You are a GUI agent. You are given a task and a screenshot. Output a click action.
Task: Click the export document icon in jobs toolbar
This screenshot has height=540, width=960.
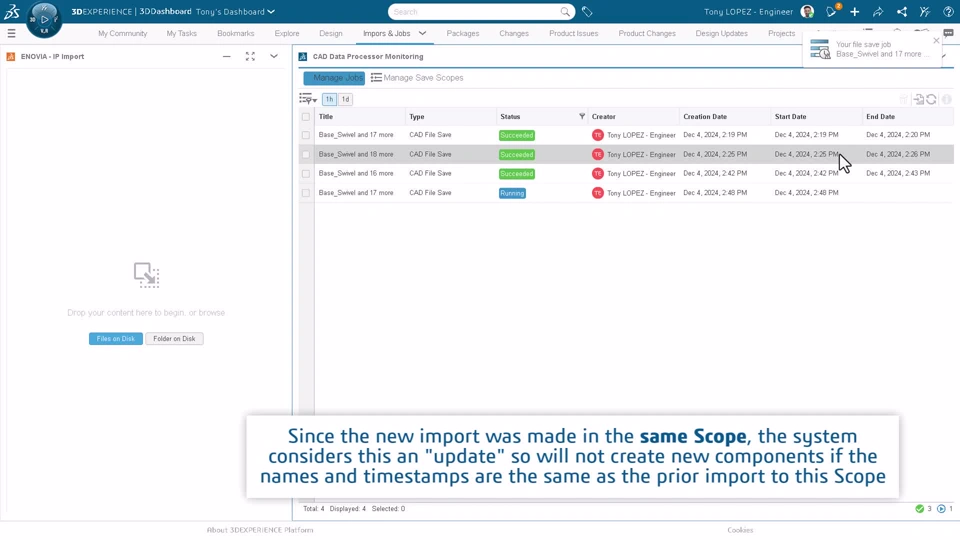pos(918,99)
